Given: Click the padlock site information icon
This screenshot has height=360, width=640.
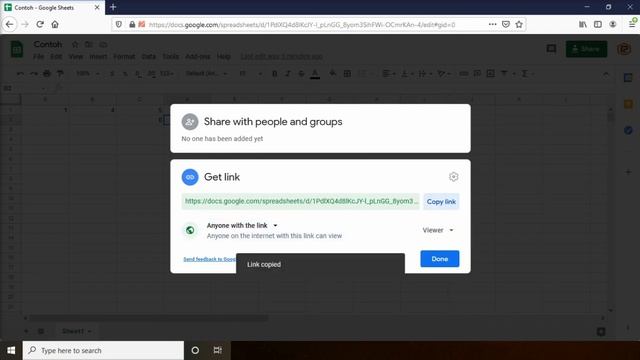Looking at the screenshot, I should 132,24.
